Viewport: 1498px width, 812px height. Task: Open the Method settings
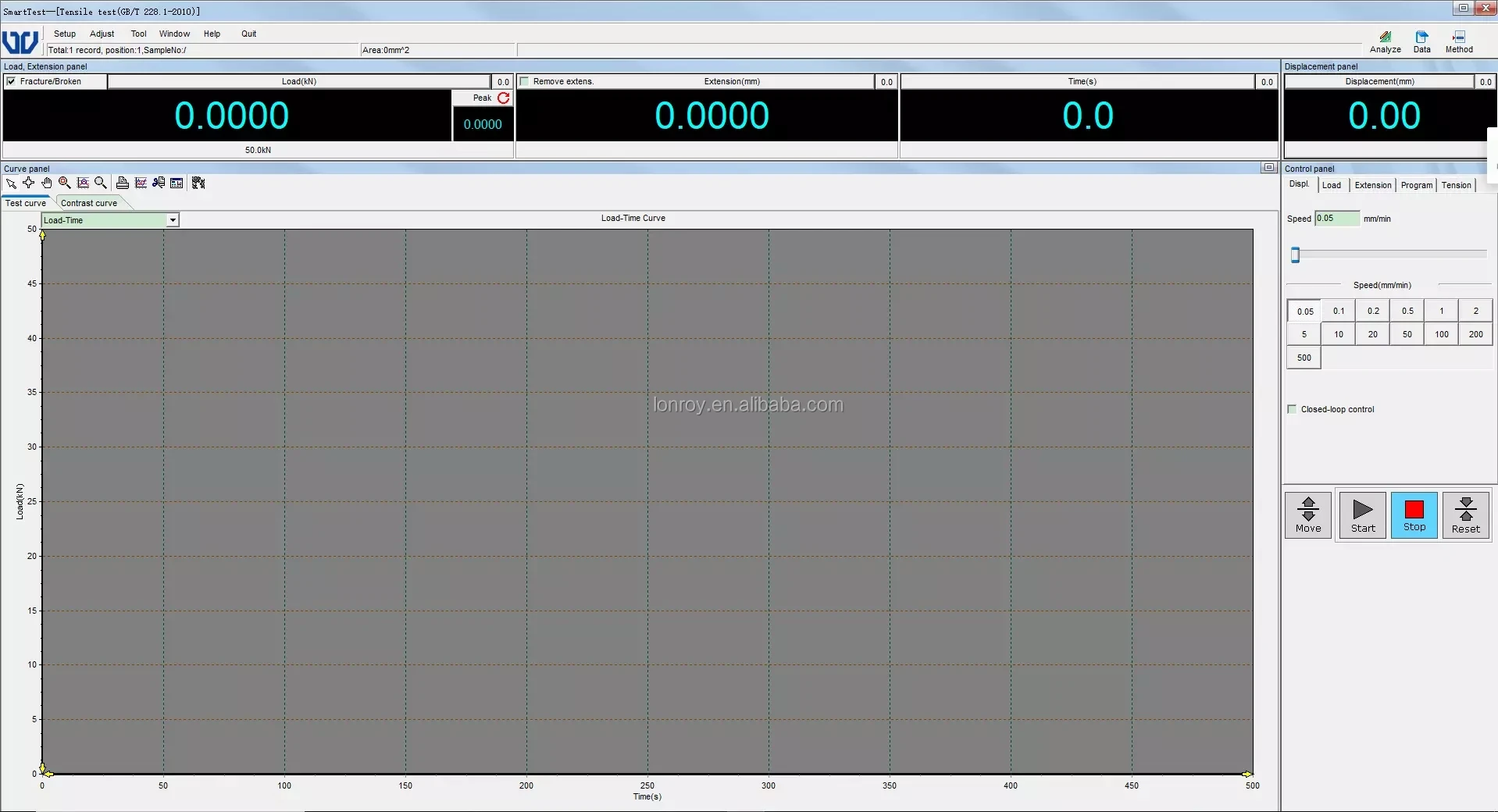[x=1458, y=42]
